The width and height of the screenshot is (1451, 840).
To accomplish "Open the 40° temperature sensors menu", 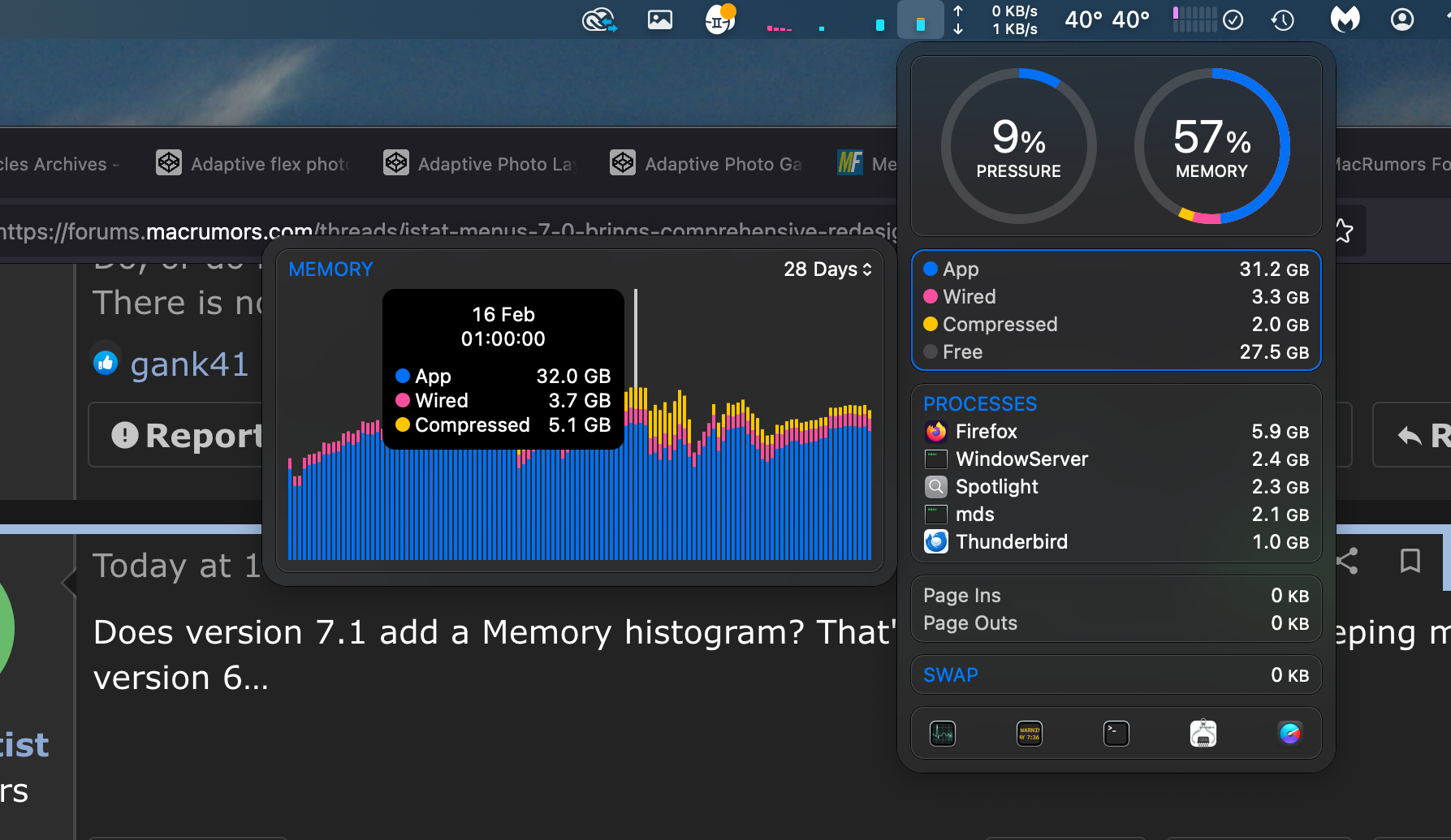I will tap(1107, 19).
